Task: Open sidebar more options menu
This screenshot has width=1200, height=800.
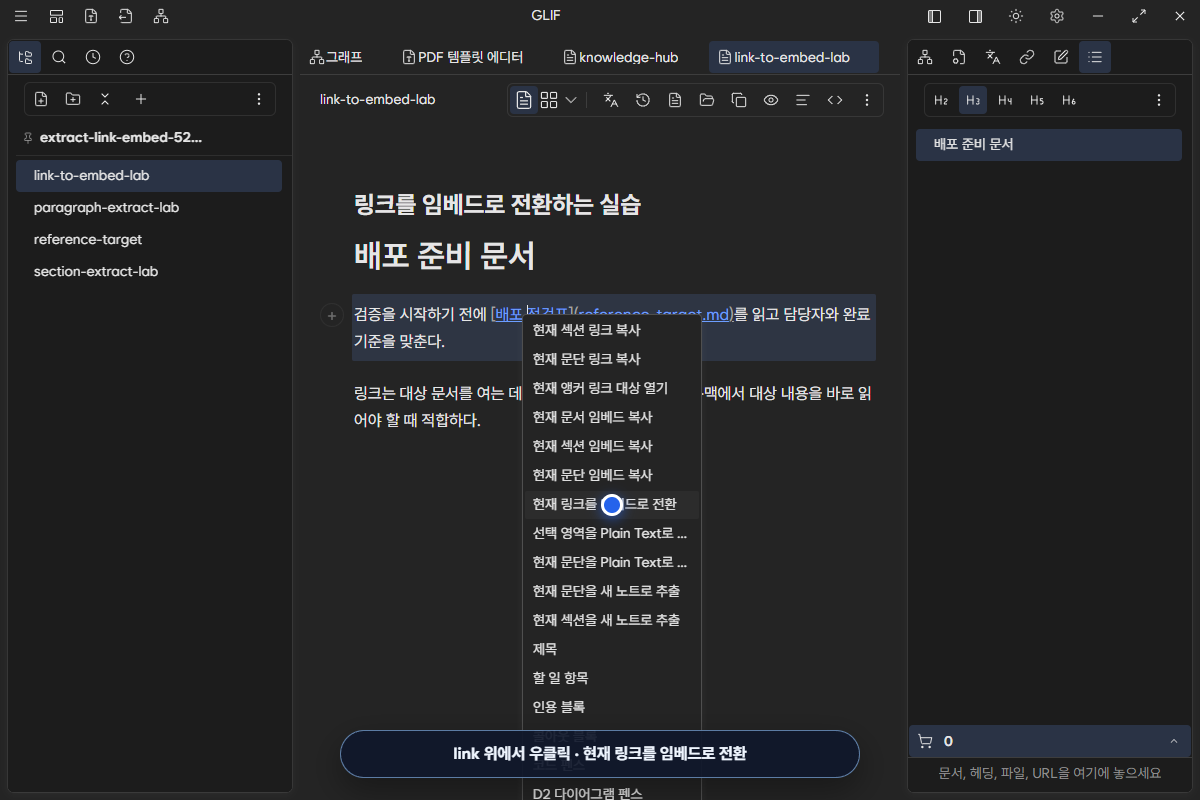Action: pyautogui.click(x=259, y=99)
